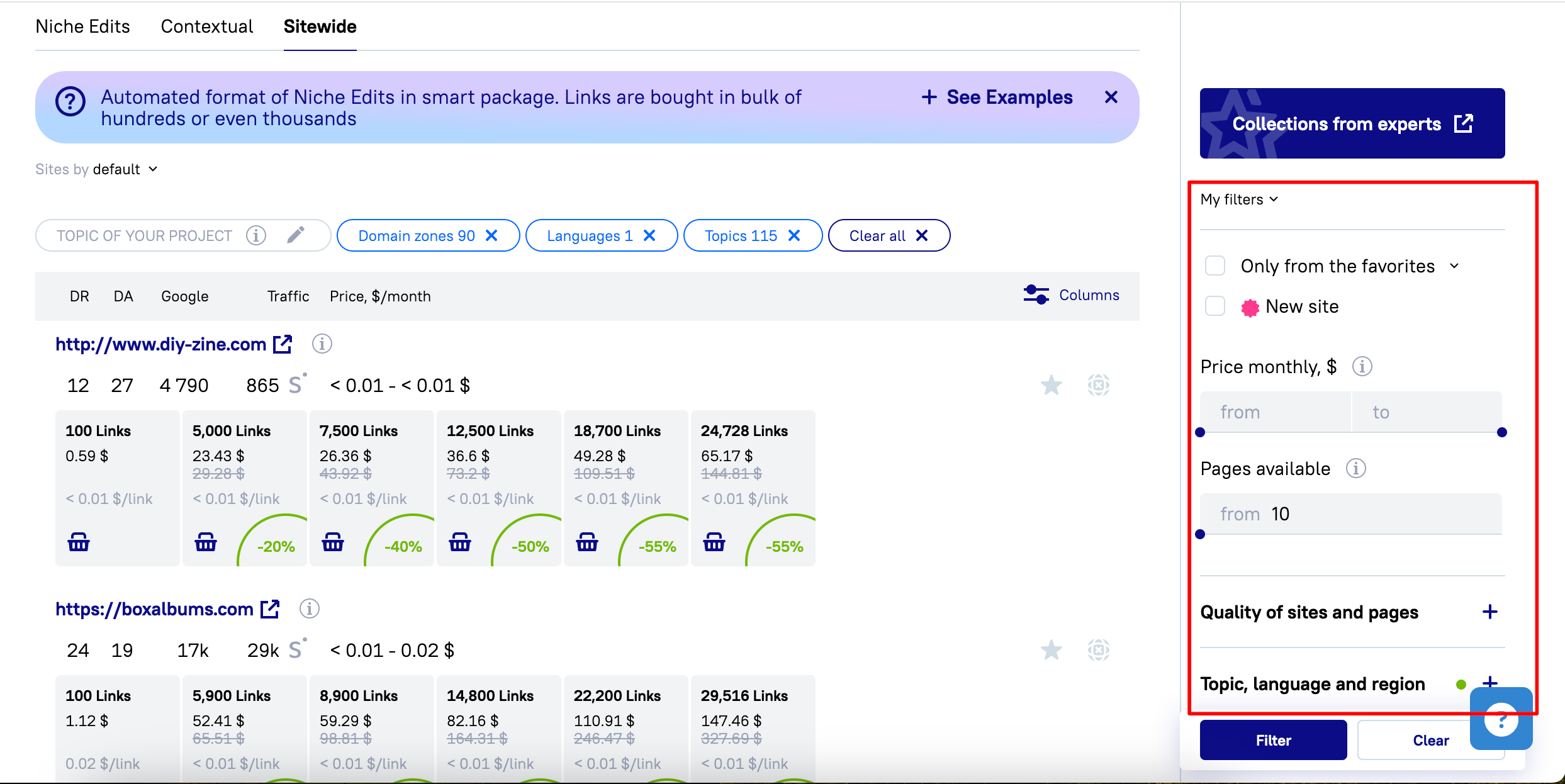Select the boxalbums 5,900 Links package

[245, 729]
